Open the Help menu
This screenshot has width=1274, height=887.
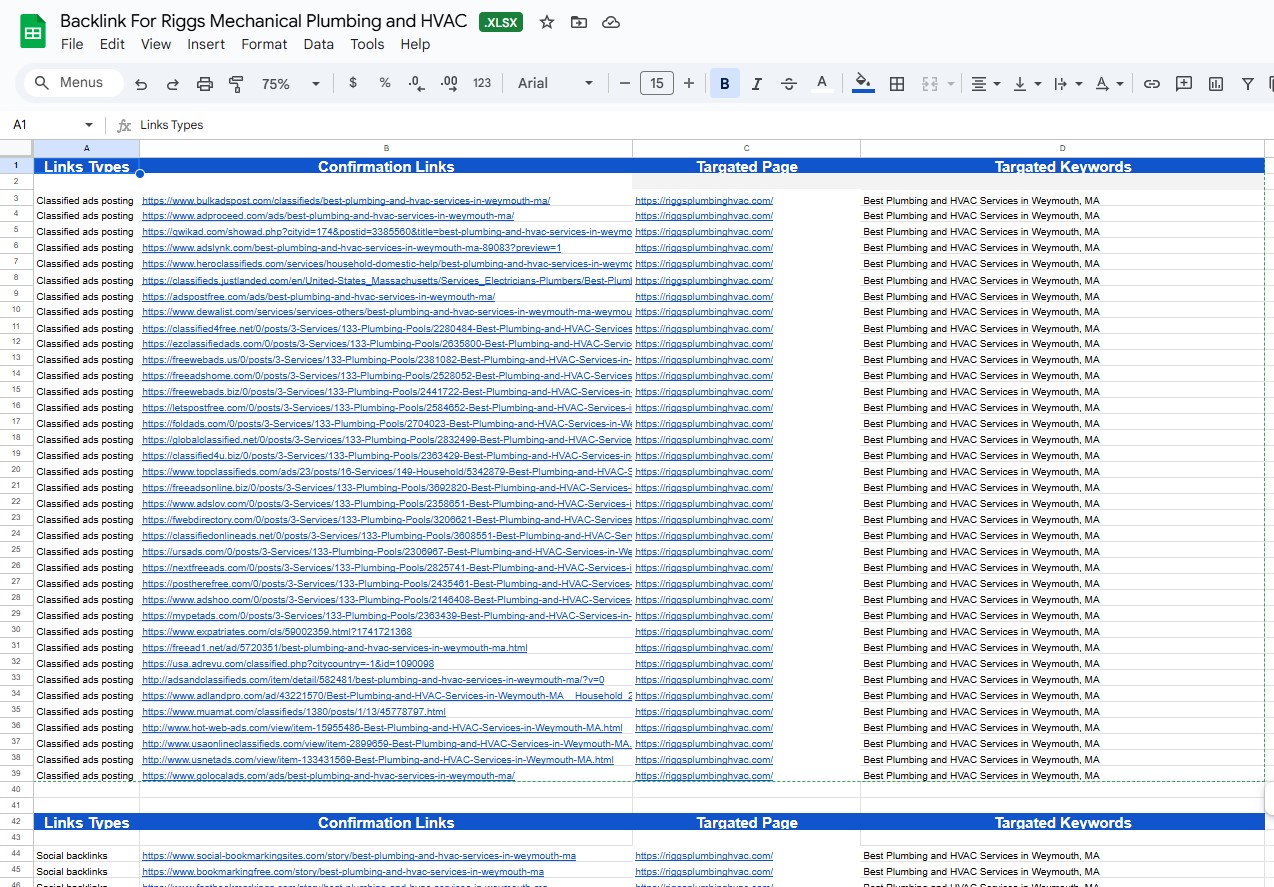pos(415,44)
